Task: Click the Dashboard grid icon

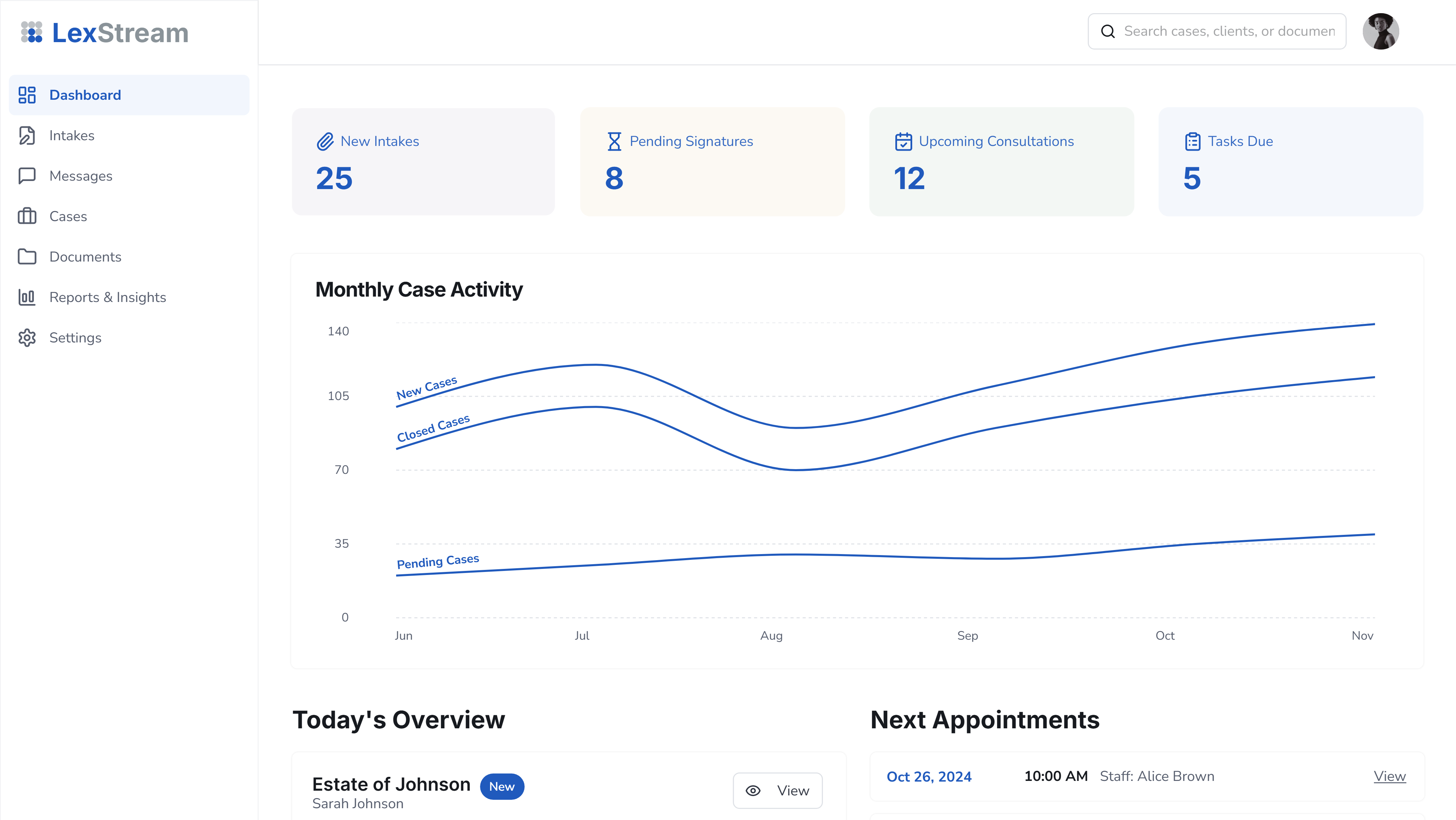Action: pos(27,95)
